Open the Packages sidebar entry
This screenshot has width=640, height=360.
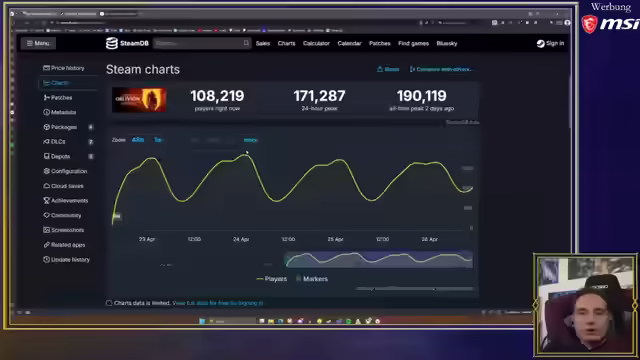pos(60,127)
